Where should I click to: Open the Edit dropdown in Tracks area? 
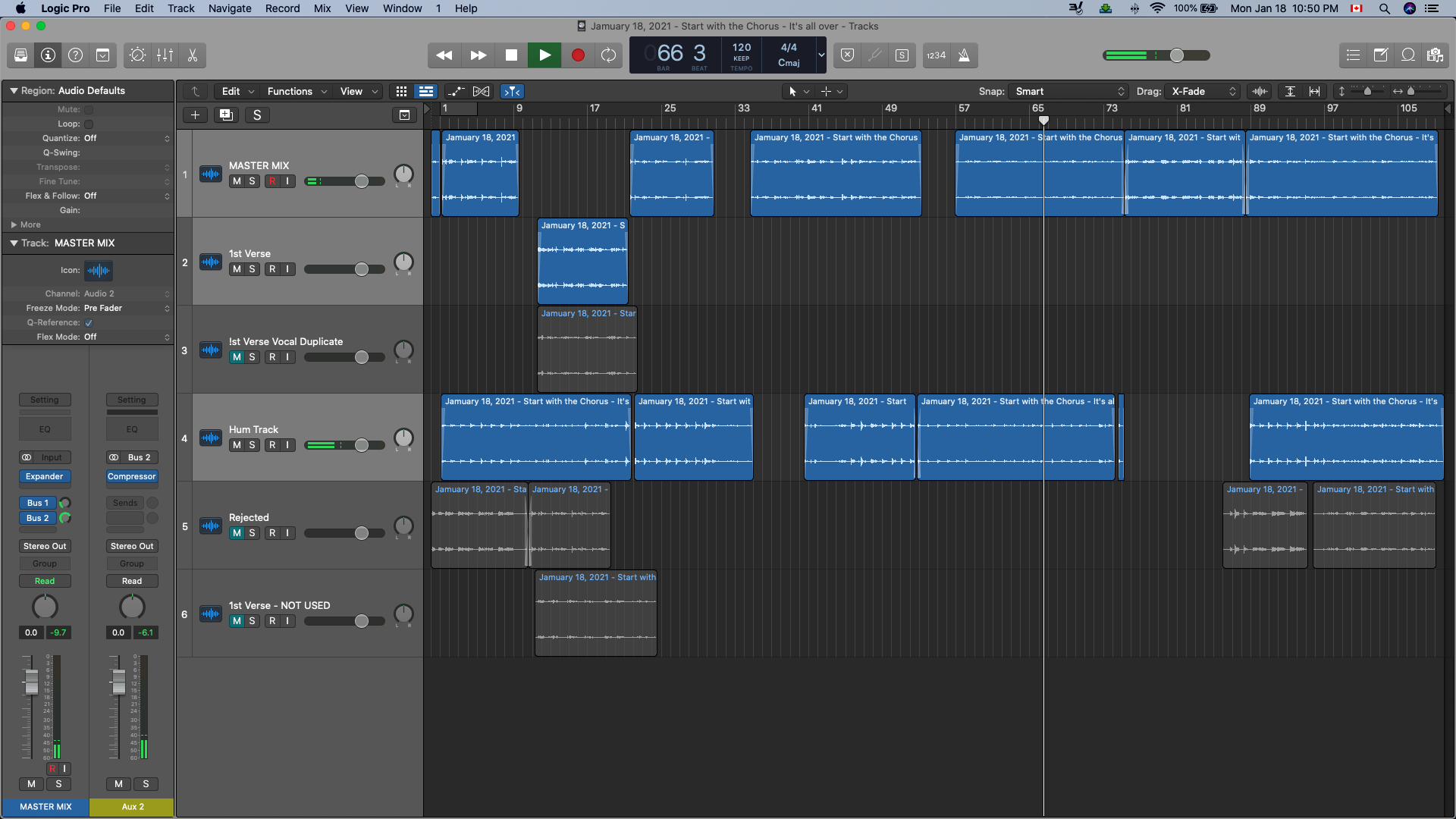pyautogui.click(x=237, y=92)
